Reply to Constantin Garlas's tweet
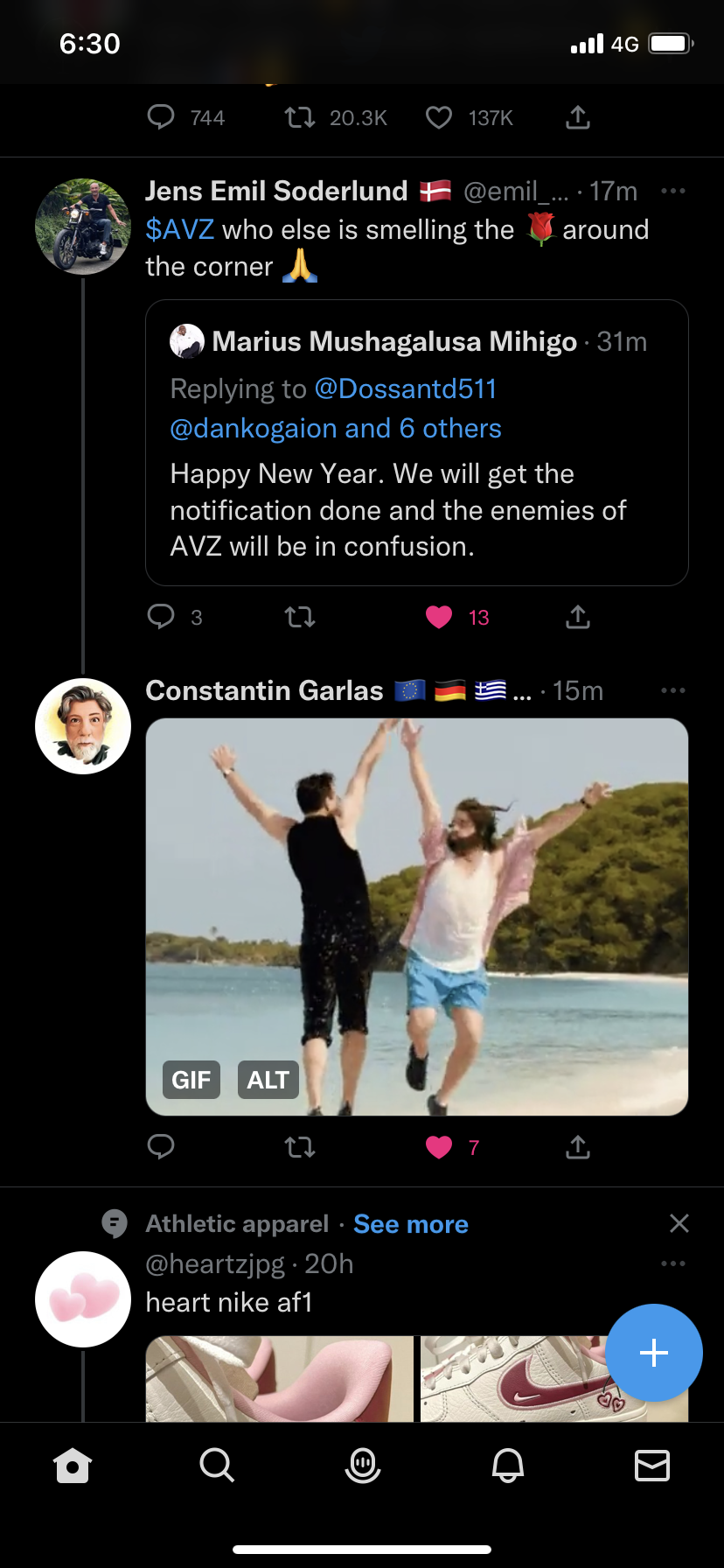724x1568 pixels. (x=161, y=1146)
